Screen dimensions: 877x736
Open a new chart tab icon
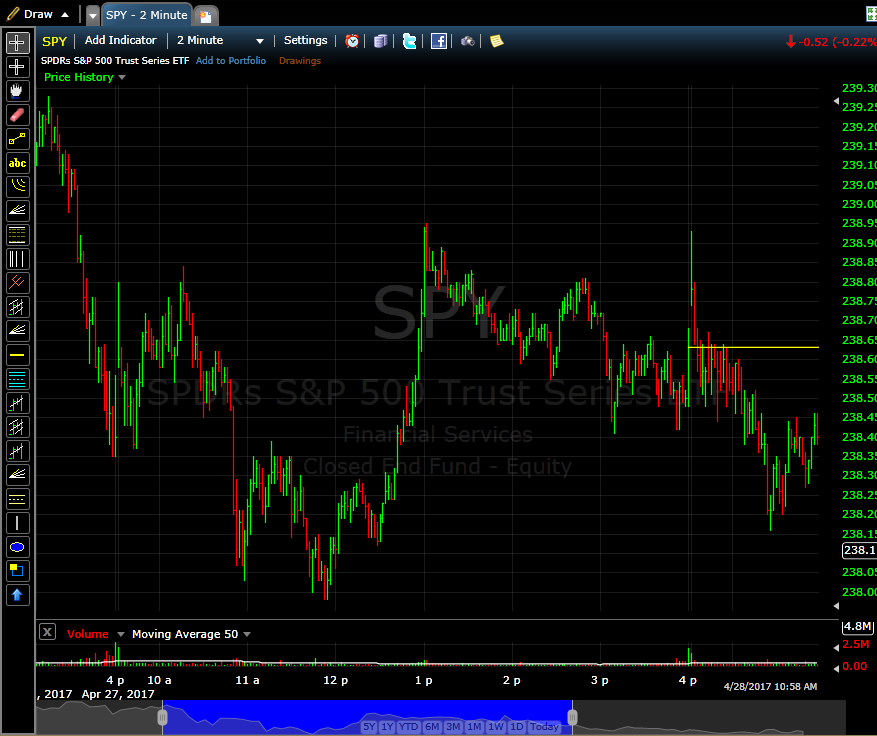point(206,16)
